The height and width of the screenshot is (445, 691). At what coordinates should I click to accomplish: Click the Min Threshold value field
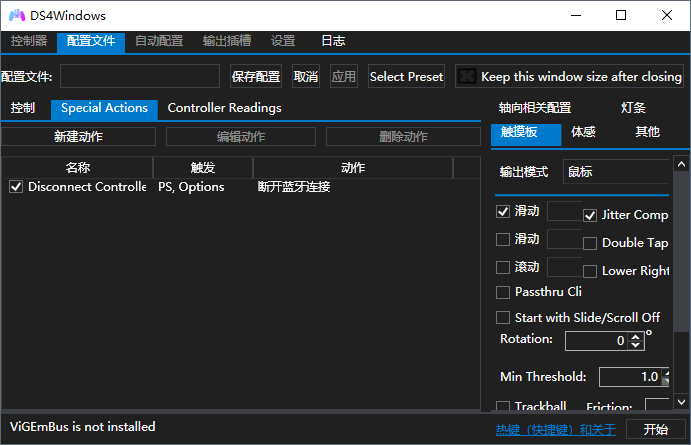pyautogui.click(x=629, y=377)
